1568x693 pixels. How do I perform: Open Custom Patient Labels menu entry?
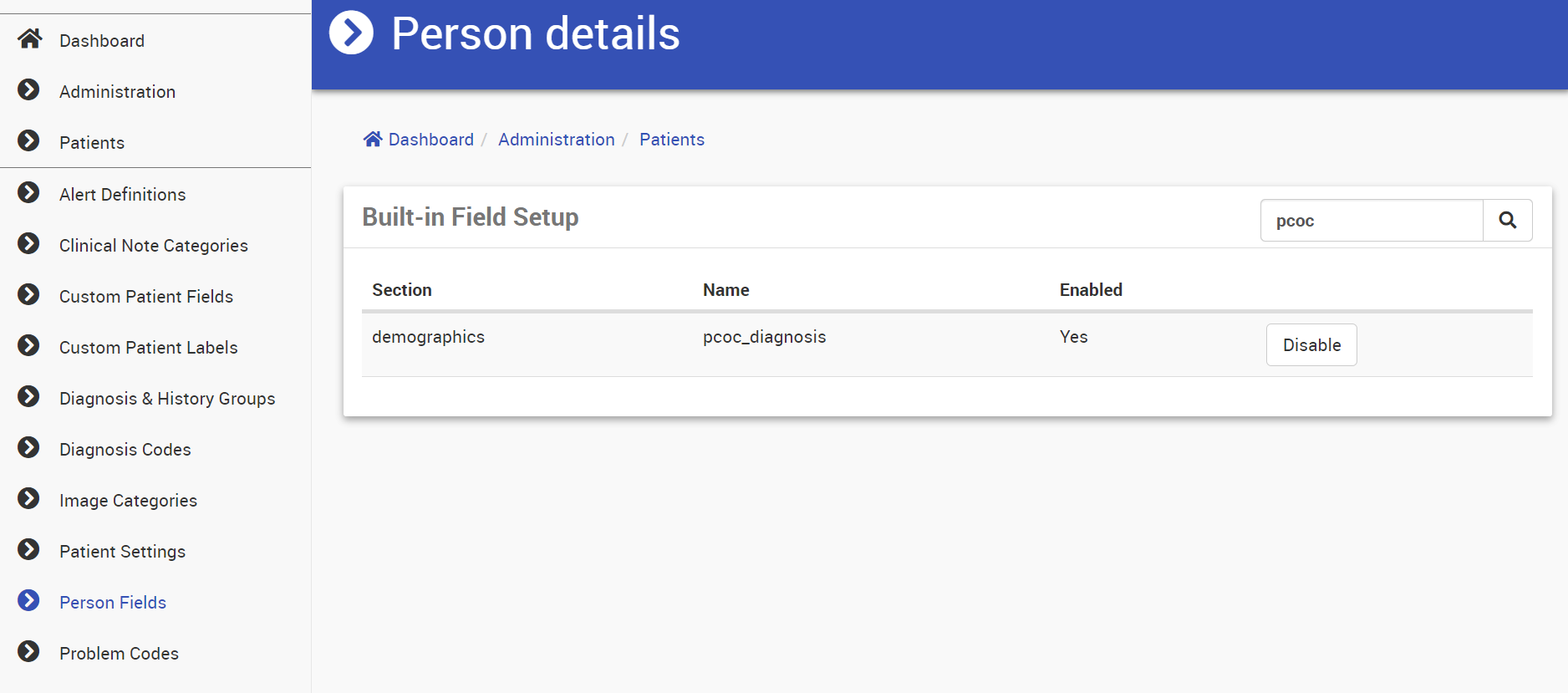148,348
